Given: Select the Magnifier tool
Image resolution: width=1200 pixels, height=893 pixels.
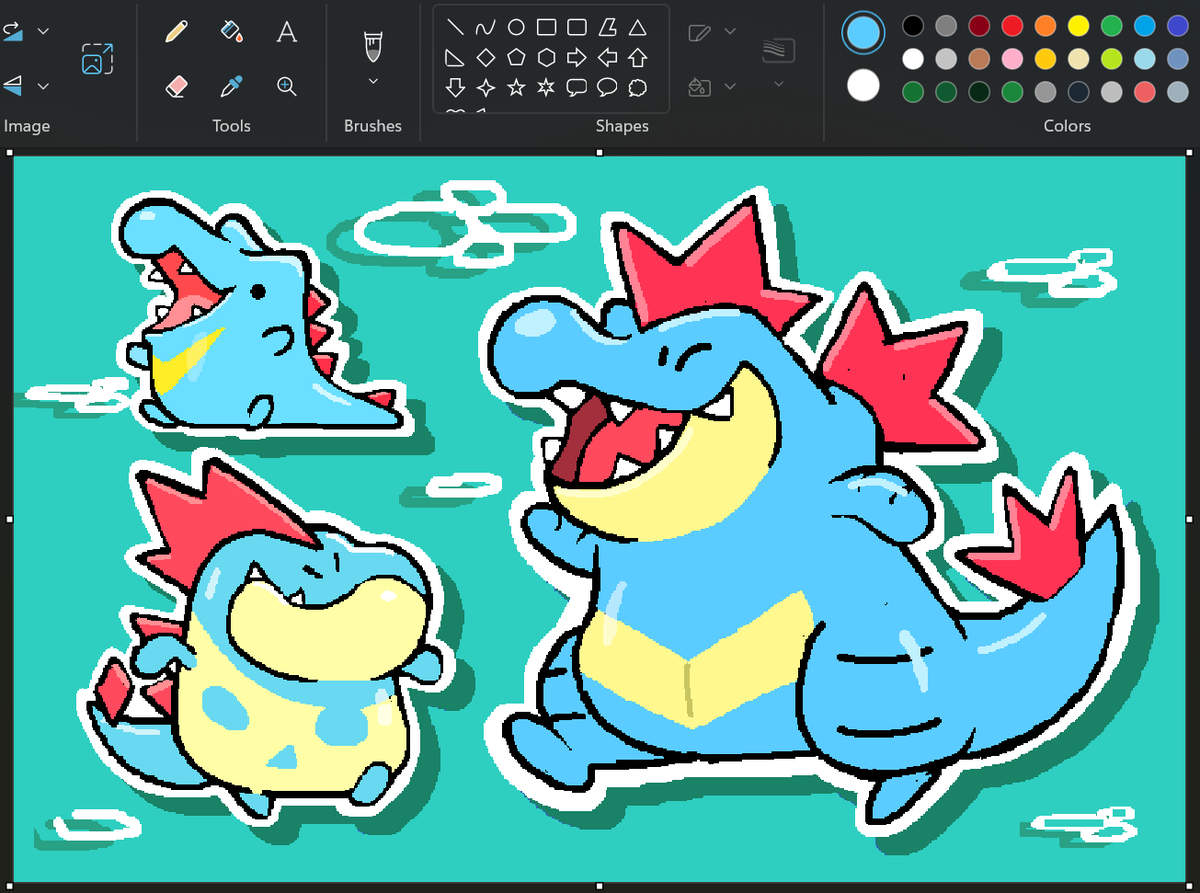Looking at the screenshot, I should click(287, 87).
